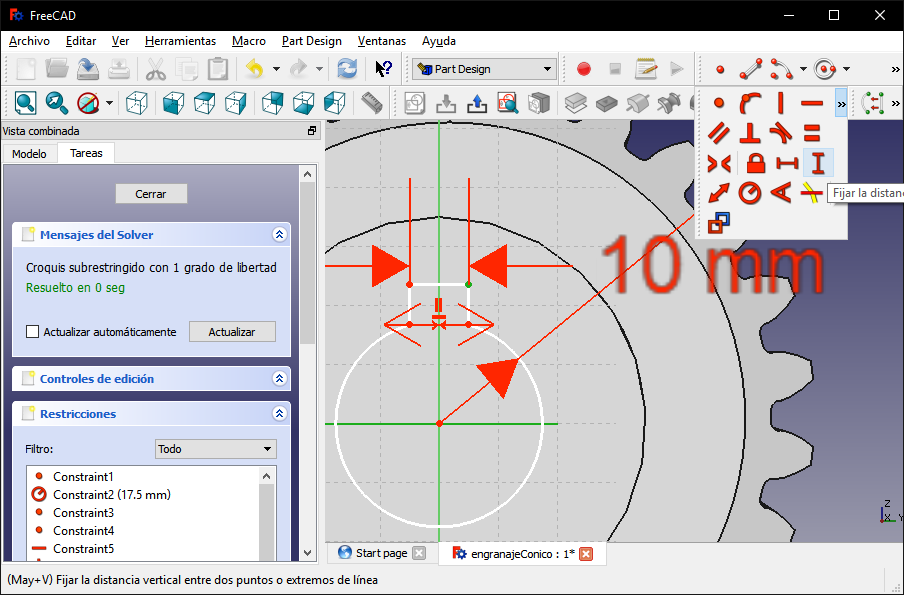Open the arc tool dropdown arrow

pos(803,69)
